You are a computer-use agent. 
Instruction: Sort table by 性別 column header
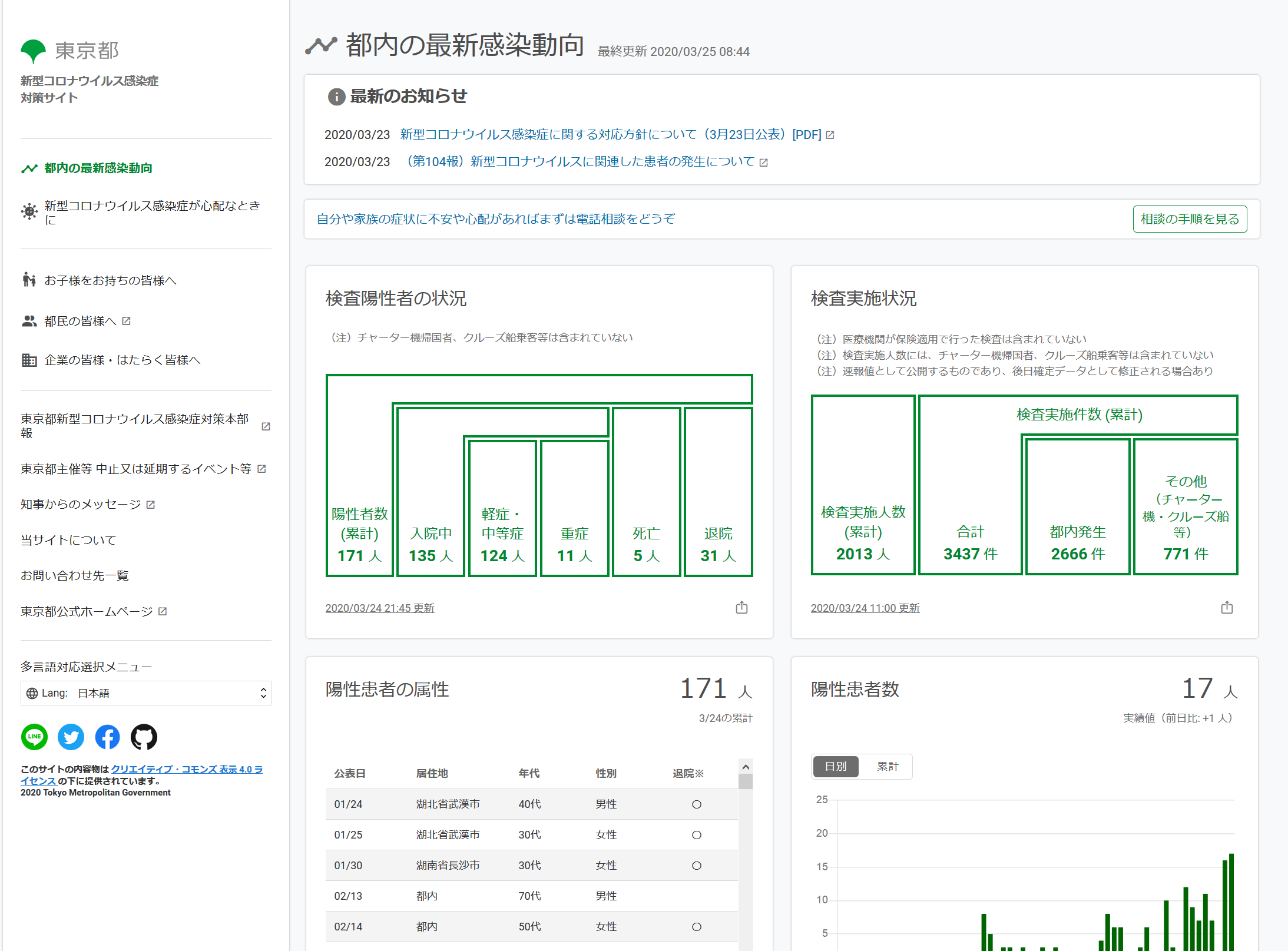tap(606, 774)
